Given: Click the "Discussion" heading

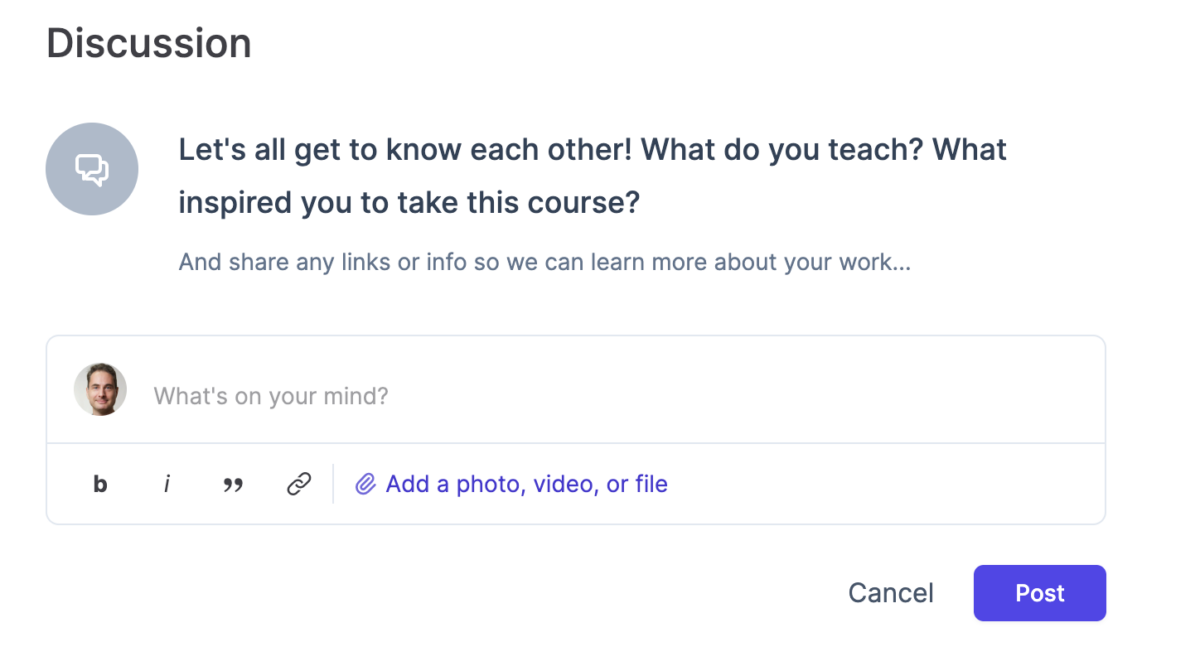Looking at the screenshot, I should tap(149, 44).
